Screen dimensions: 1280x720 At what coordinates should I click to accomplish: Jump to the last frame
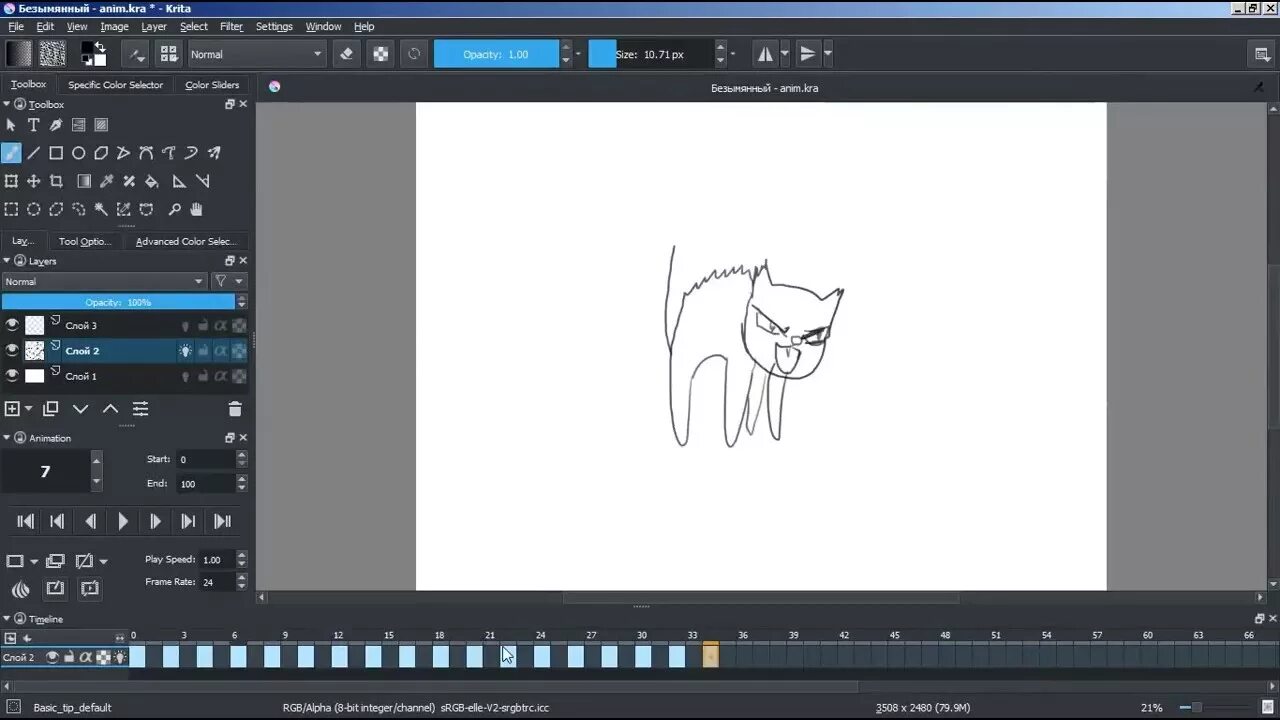pyautogui.click(x=222, y=521)
